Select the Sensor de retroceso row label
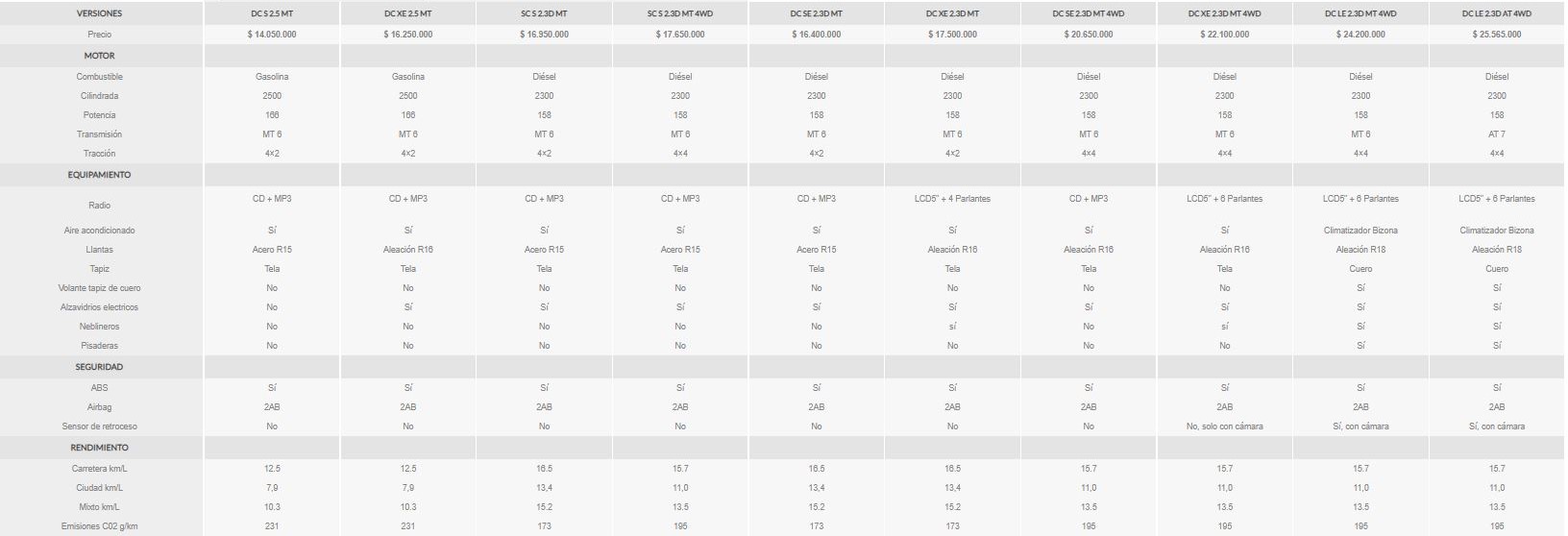Screen dimensions: 1568x536 point(100,426)
